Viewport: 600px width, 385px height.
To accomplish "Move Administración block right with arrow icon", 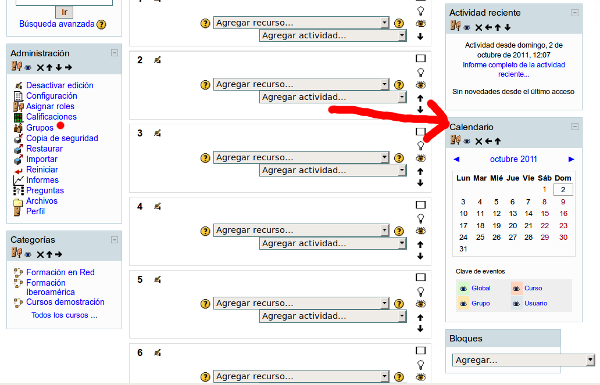I will click(68, 67).
